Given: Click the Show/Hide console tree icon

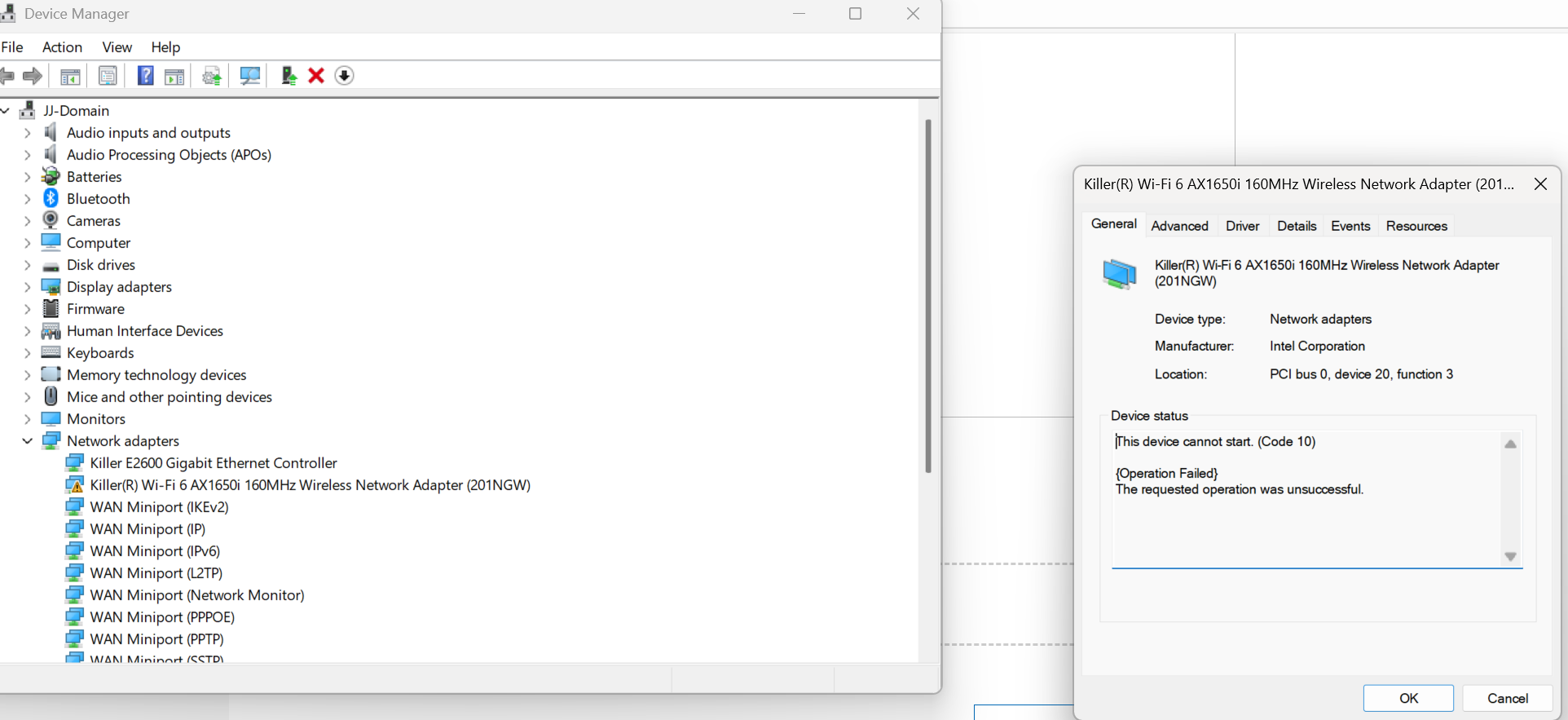Looking at the screenshot, I should tap(70, 76).
